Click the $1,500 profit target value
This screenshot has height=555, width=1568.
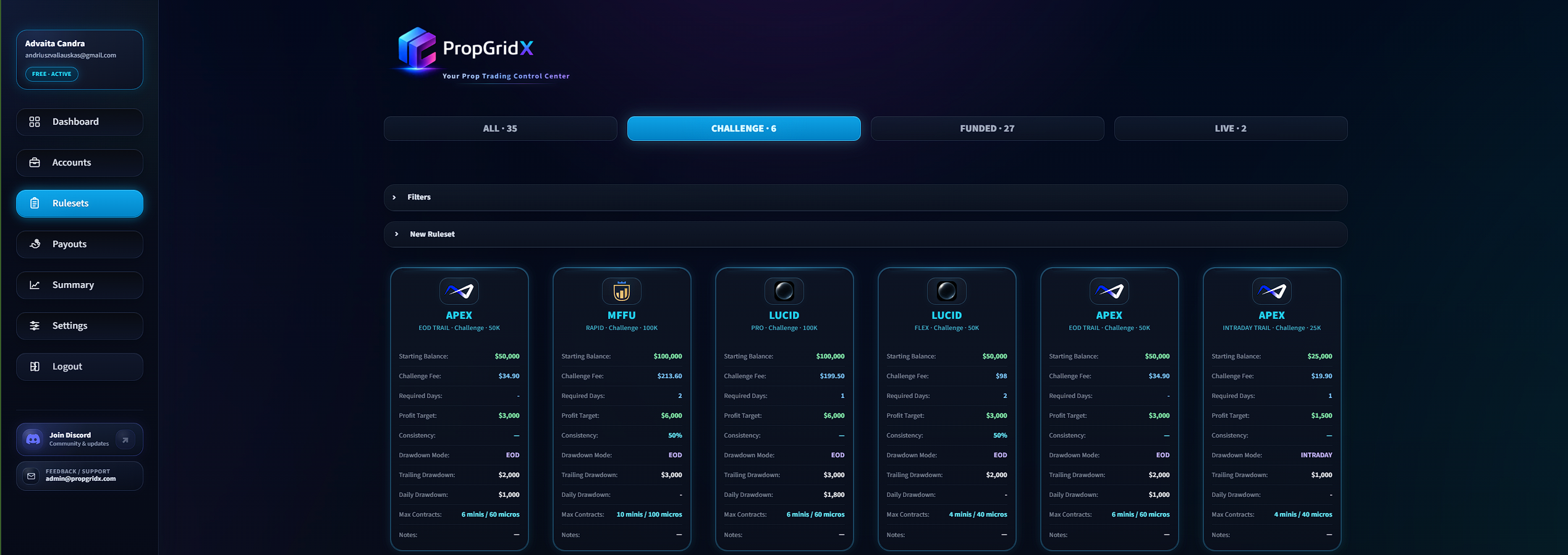[x=1321, y=415]
